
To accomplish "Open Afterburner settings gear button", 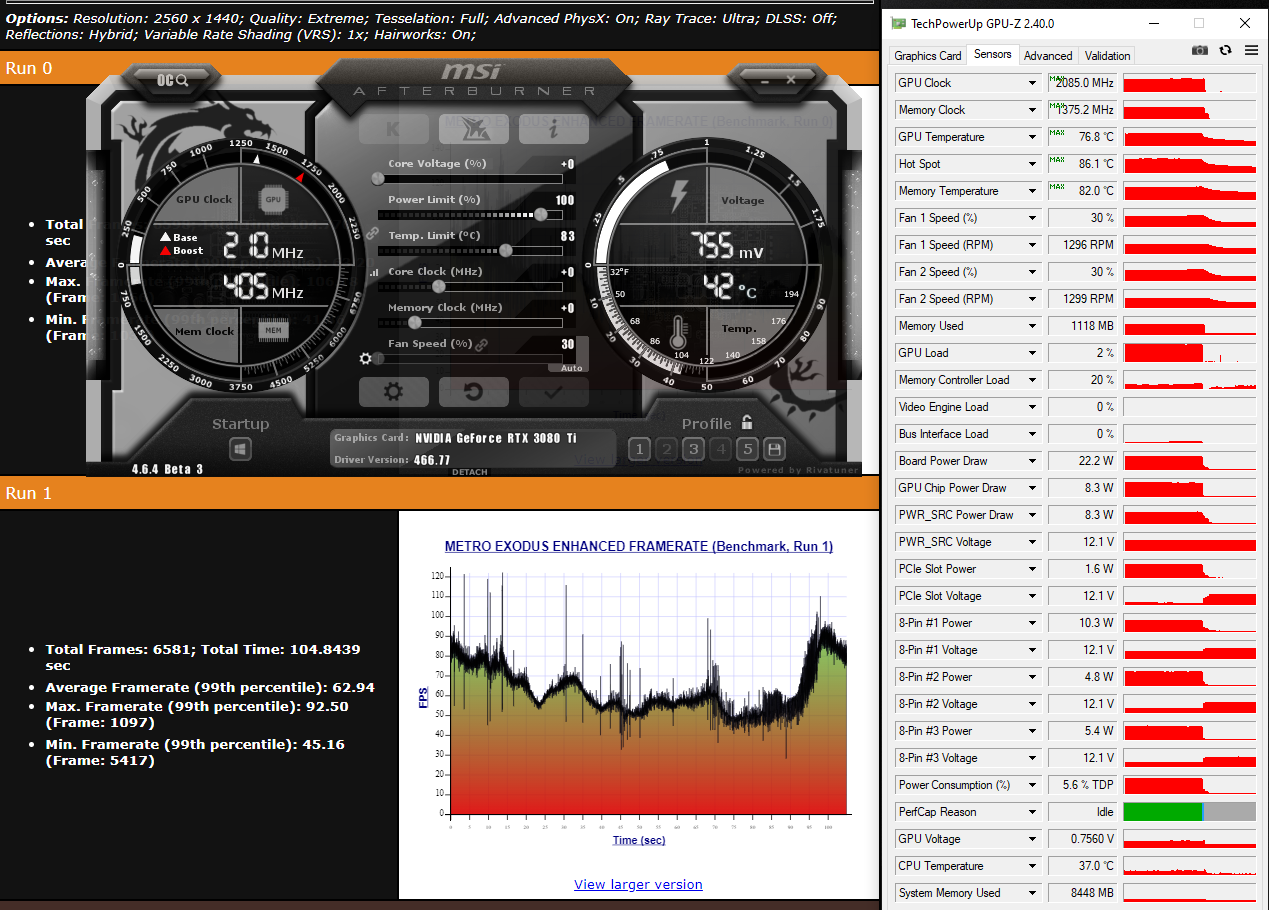I will coord(394,391).
